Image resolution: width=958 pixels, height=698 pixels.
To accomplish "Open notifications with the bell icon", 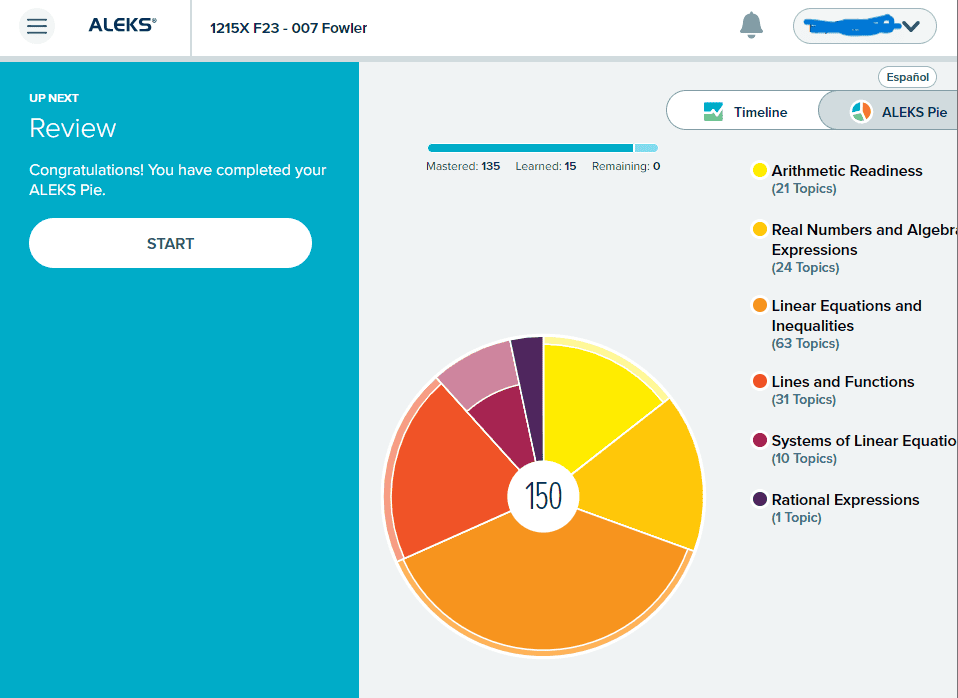I will click(x=749, y=23).
